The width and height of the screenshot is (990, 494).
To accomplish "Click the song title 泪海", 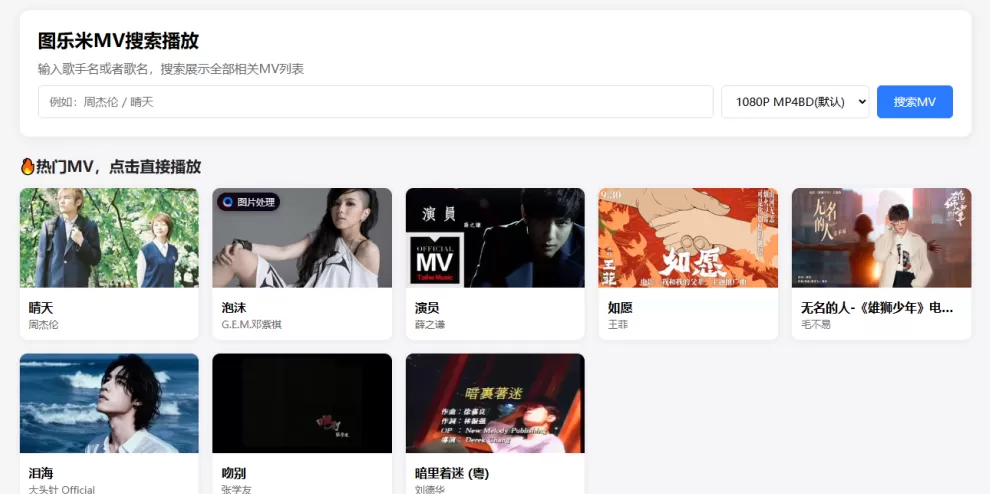I will pyautogui.click(x=41, y=473).
